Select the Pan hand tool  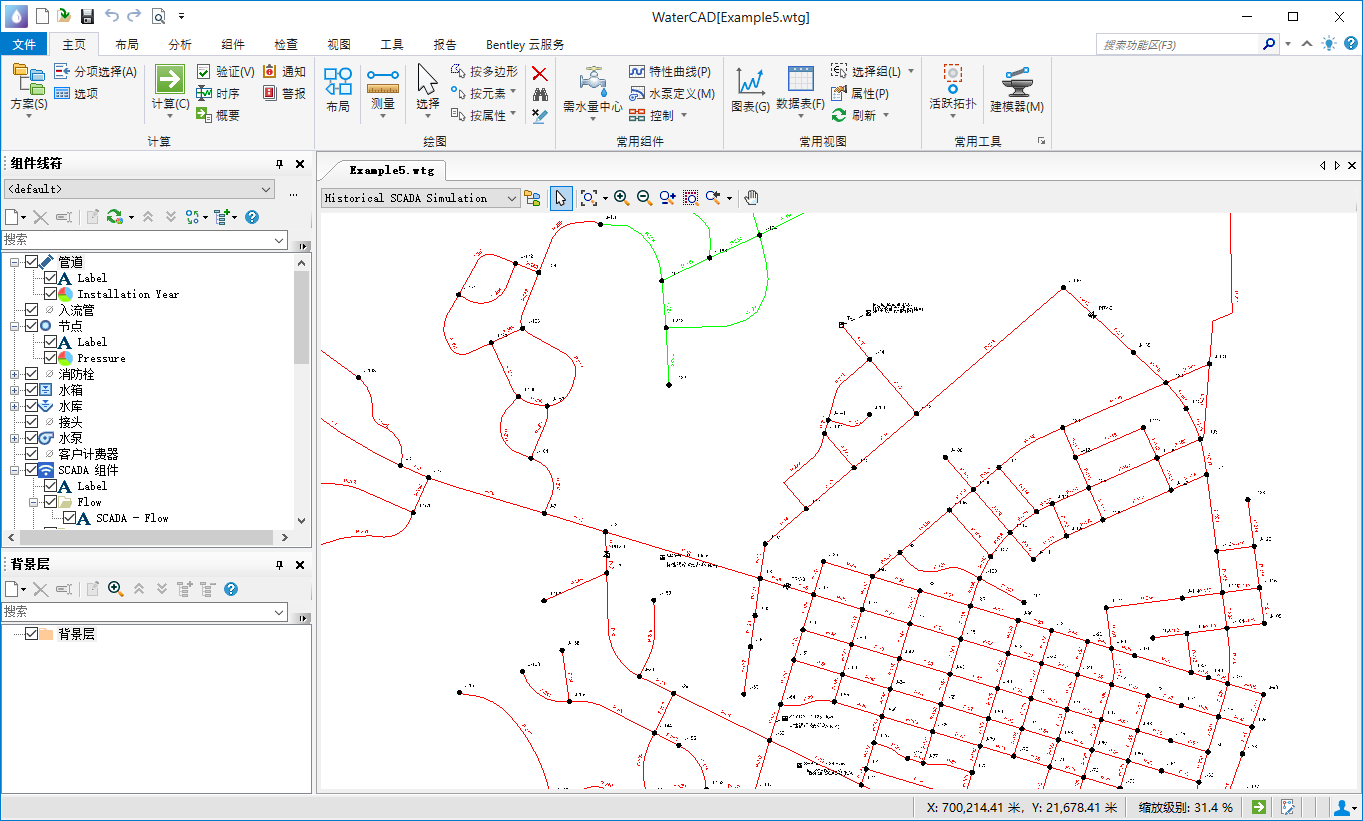click(x=752, y=198)
